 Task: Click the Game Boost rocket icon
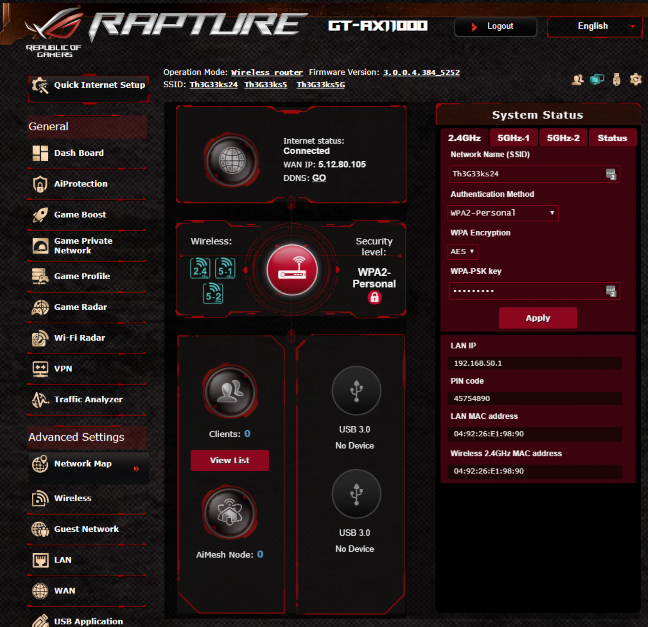tap(40, 215)
